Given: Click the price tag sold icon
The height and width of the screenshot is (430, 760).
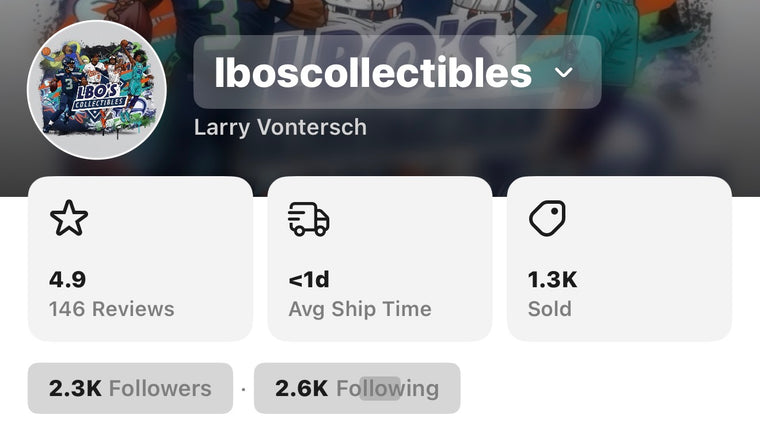Looking at the screenshot, I should click(x=548, y=218).
